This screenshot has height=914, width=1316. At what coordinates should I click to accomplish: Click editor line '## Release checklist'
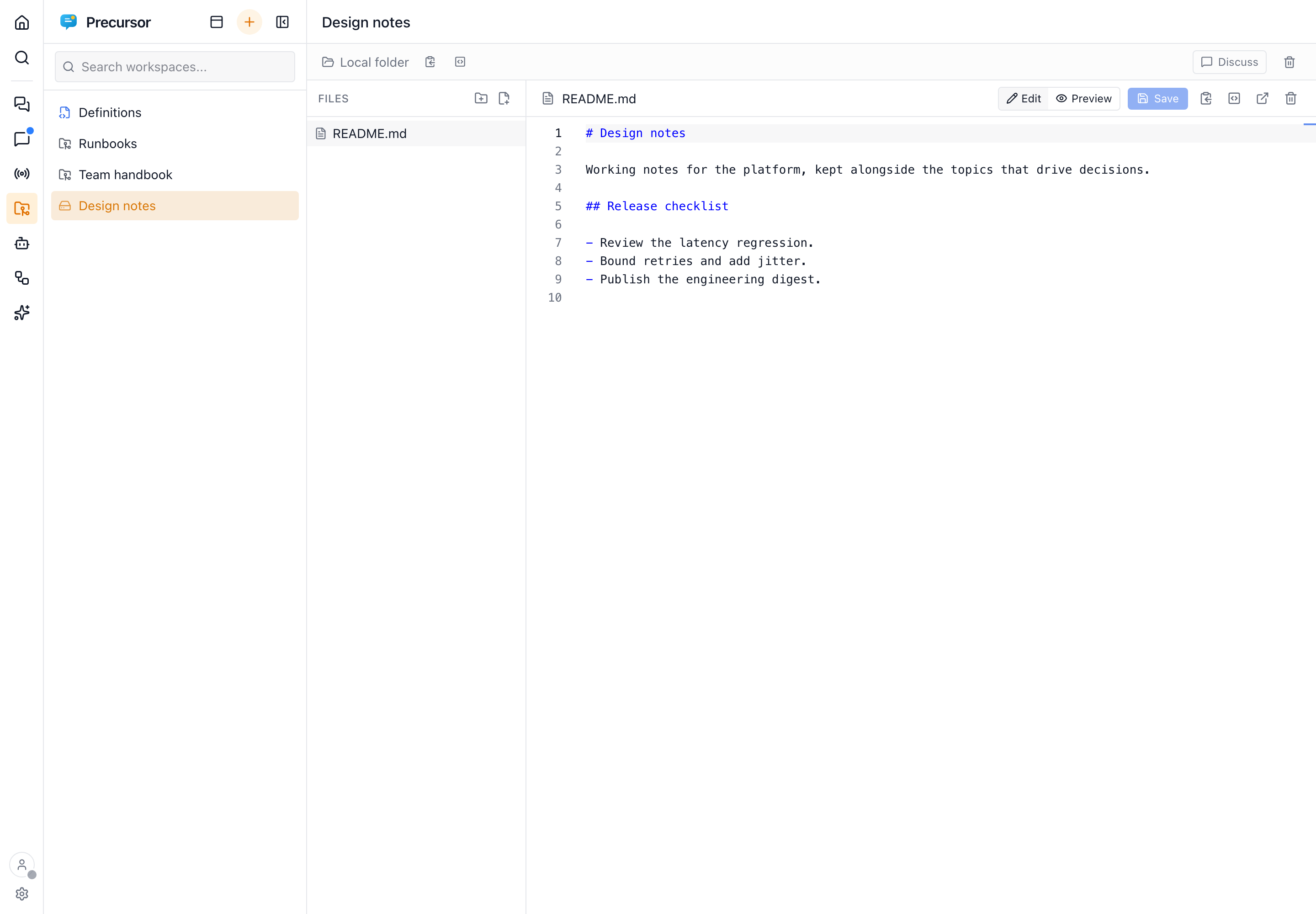[657, 206]
